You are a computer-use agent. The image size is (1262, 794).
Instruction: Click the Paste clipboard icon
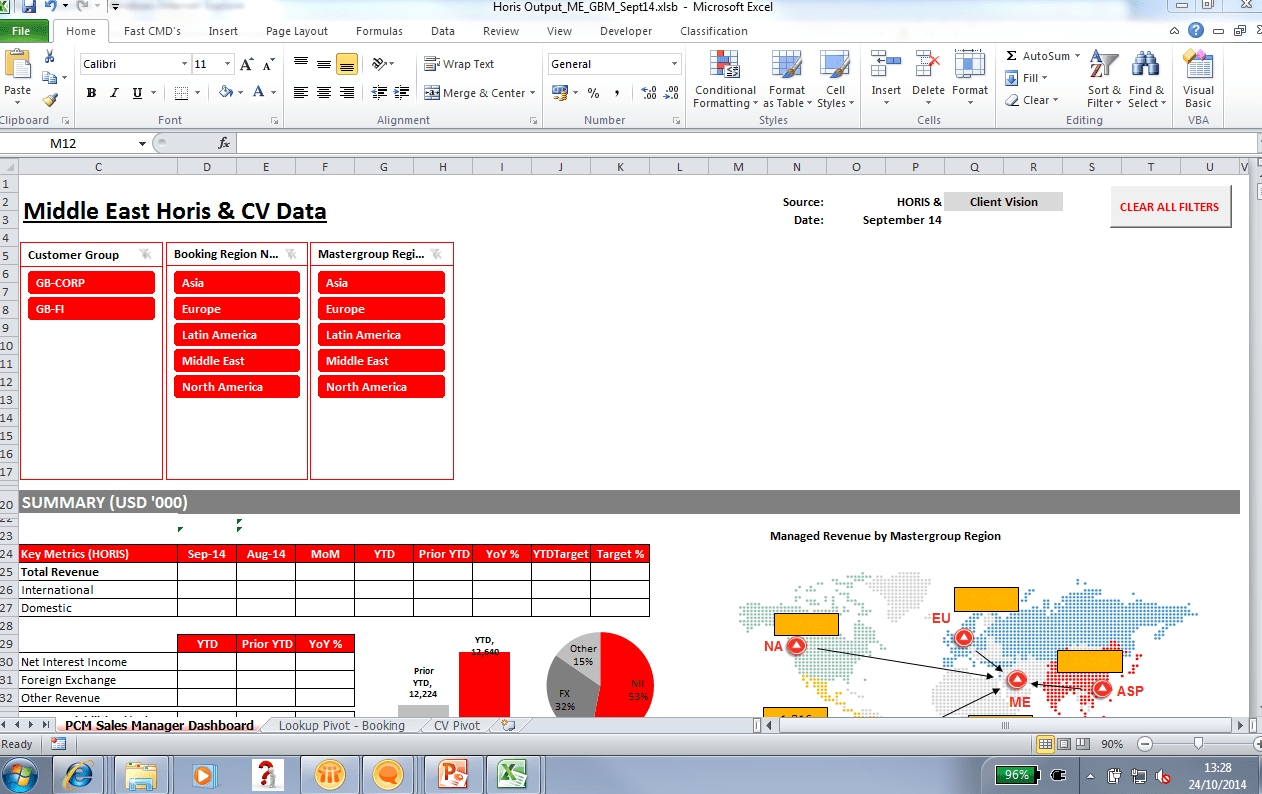pos(18,65)
